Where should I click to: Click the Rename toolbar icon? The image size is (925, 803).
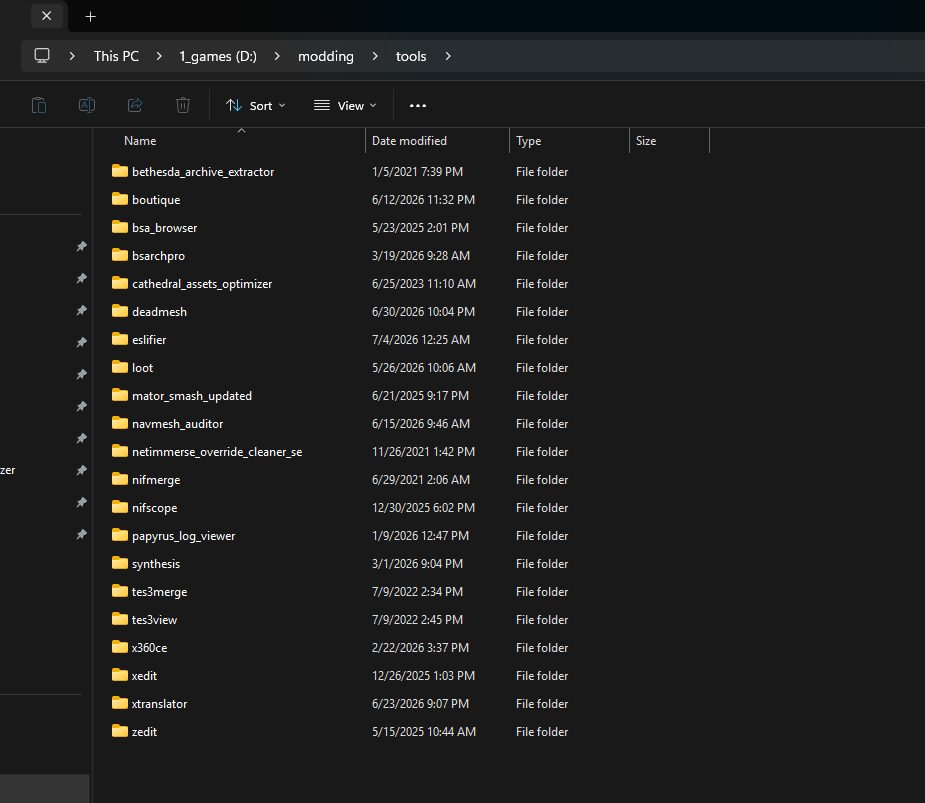coord(87,106)
